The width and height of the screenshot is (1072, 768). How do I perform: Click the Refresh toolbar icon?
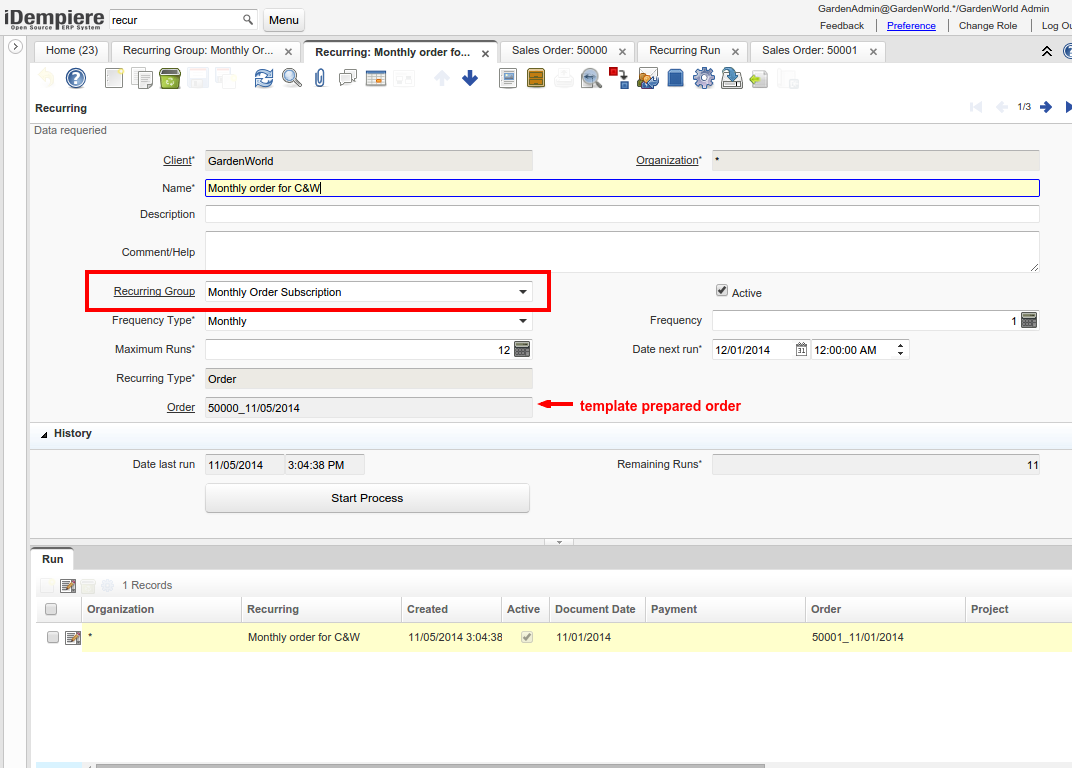(264, 78)
